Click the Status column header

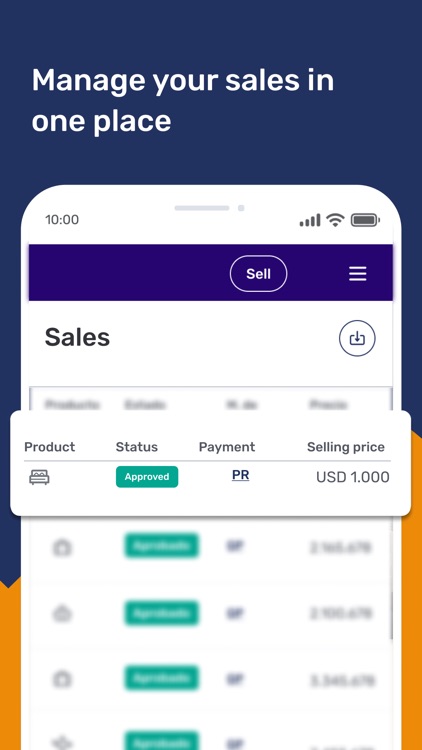click(136, 447)
